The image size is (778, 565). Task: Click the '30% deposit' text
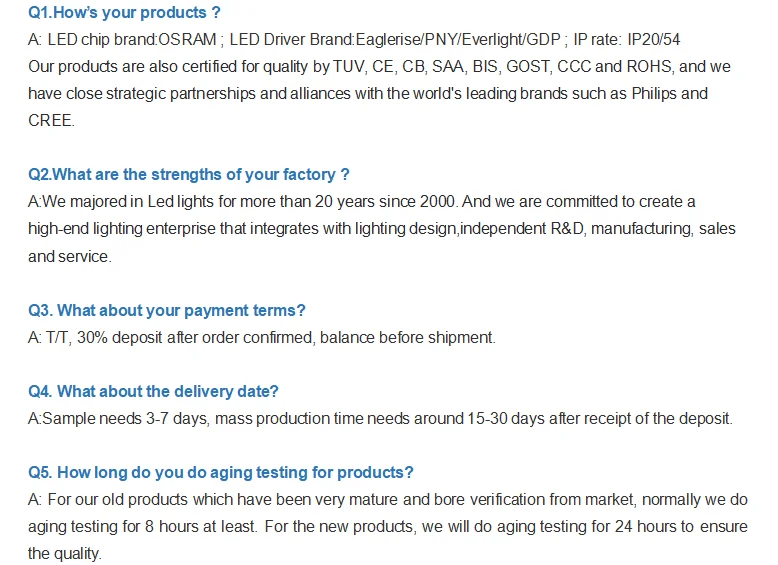122,337
